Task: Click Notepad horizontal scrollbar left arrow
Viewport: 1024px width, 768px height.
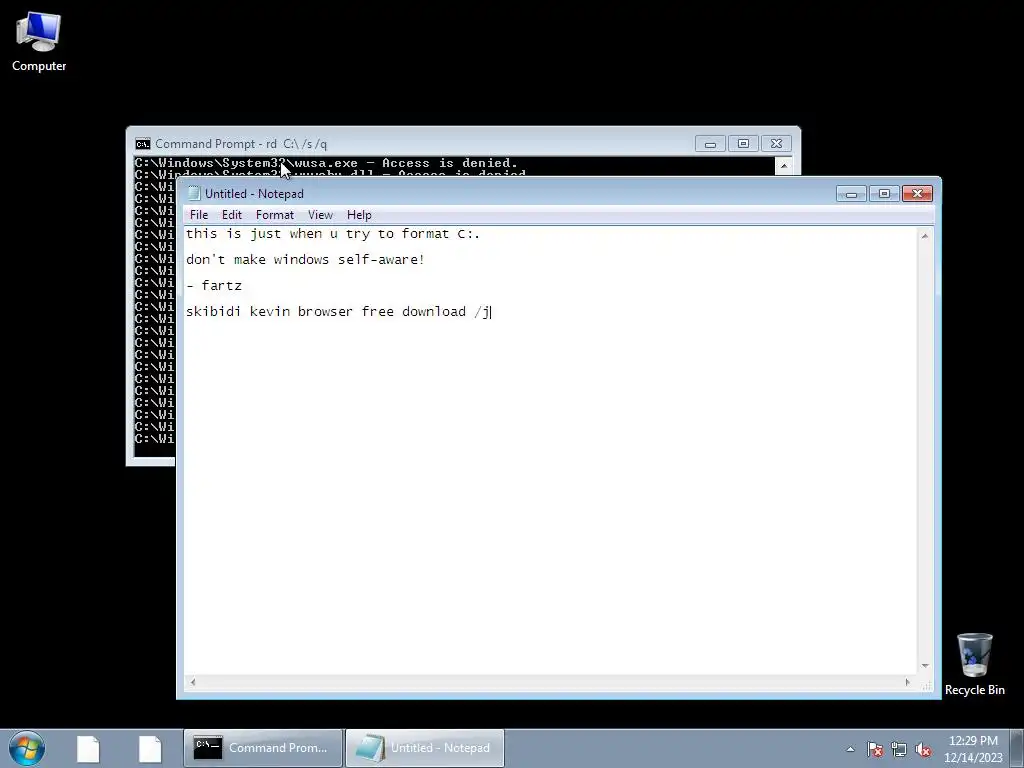Action: point(193,682)
